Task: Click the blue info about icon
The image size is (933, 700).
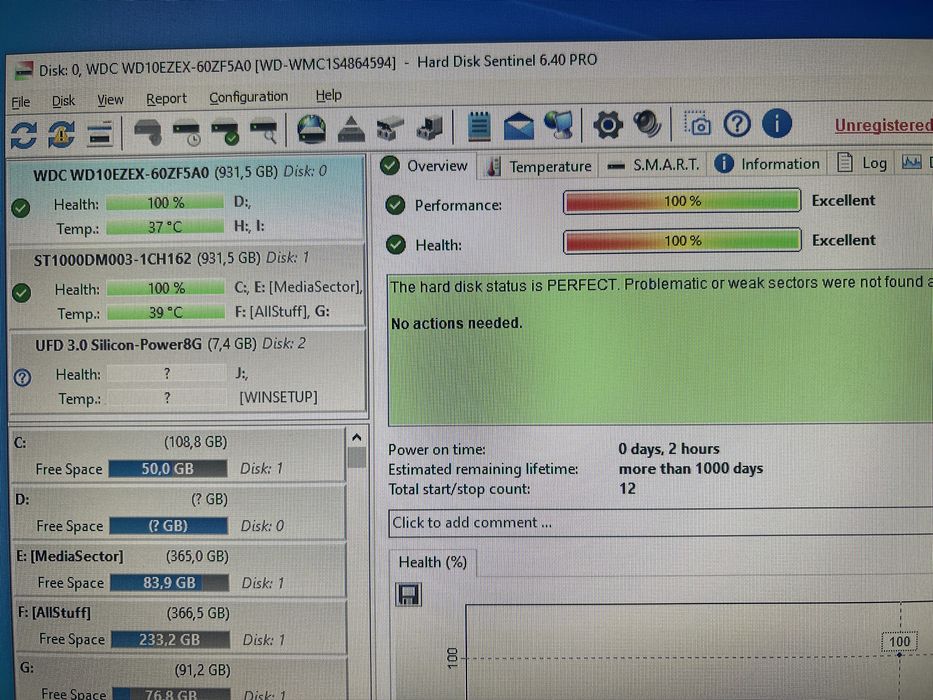Action: coord(777,123)
